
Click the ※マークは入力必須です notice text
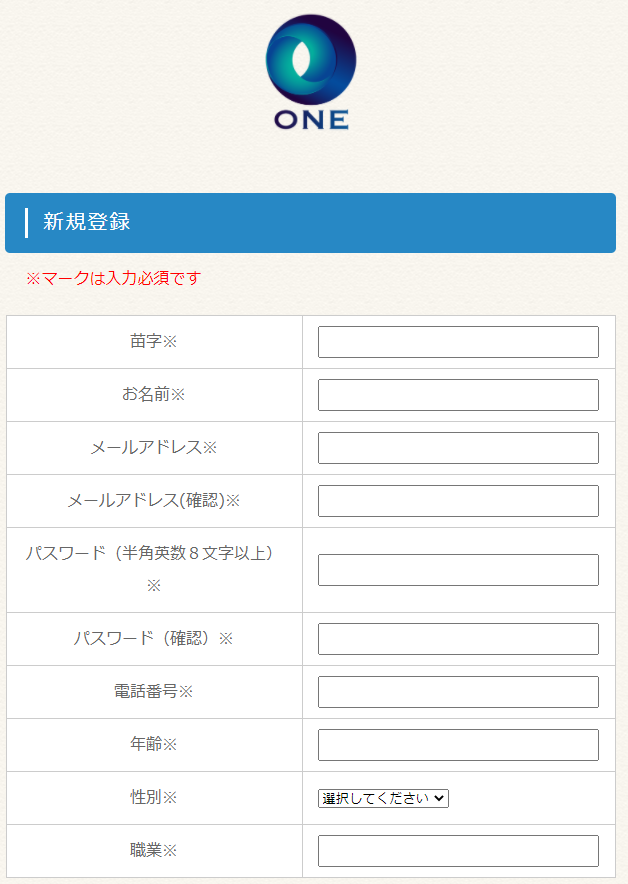pyautogui.click(x=113, y=278)
